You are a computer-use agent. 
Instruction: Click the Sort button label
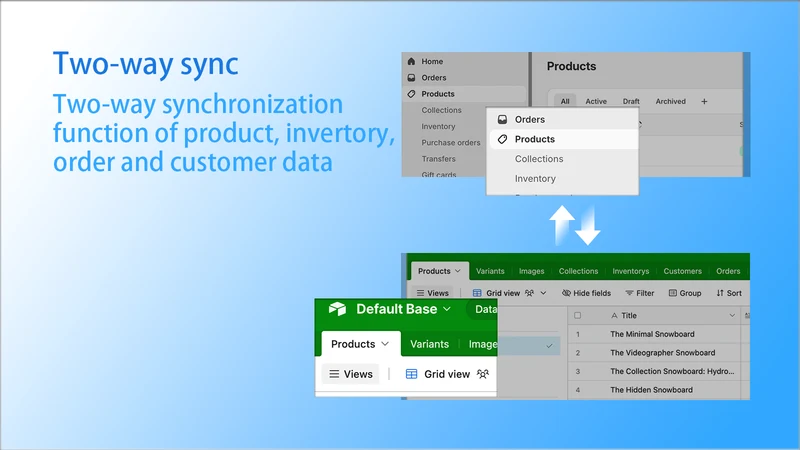coord(734,293)
